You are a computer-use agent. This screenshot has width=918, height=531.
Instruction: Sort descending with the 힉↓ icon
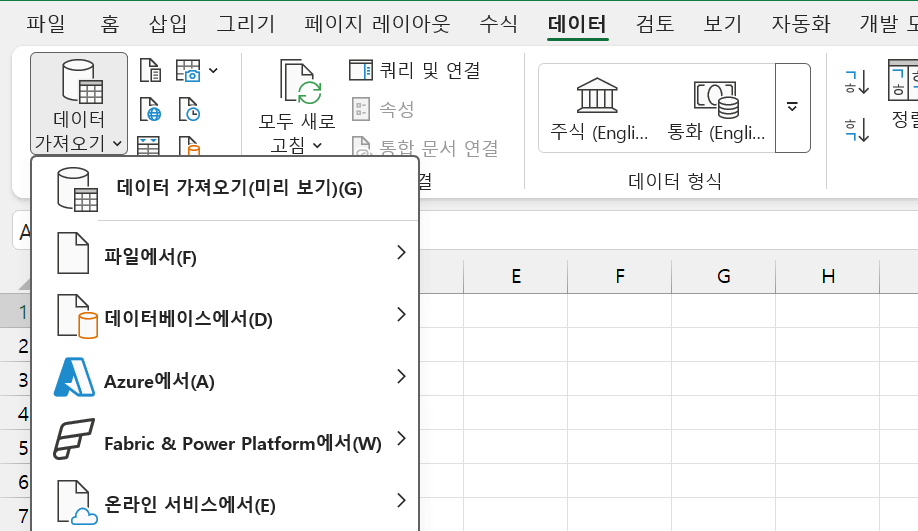(x=857, y=129)
